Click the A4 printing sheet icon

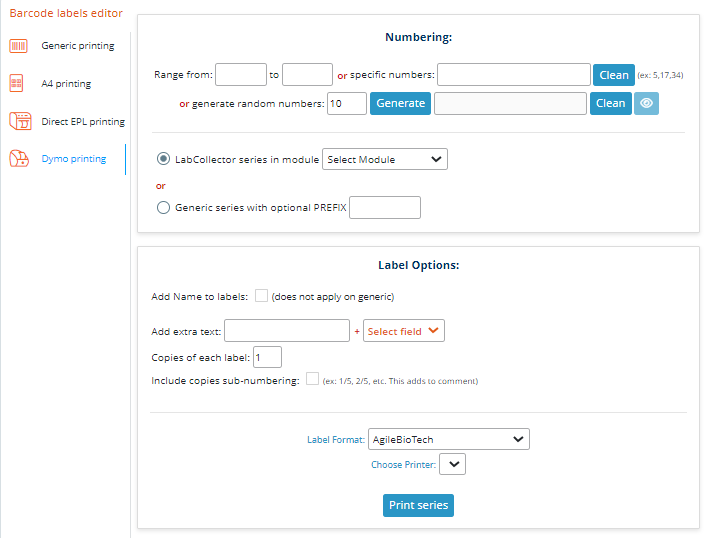point(16,83)
